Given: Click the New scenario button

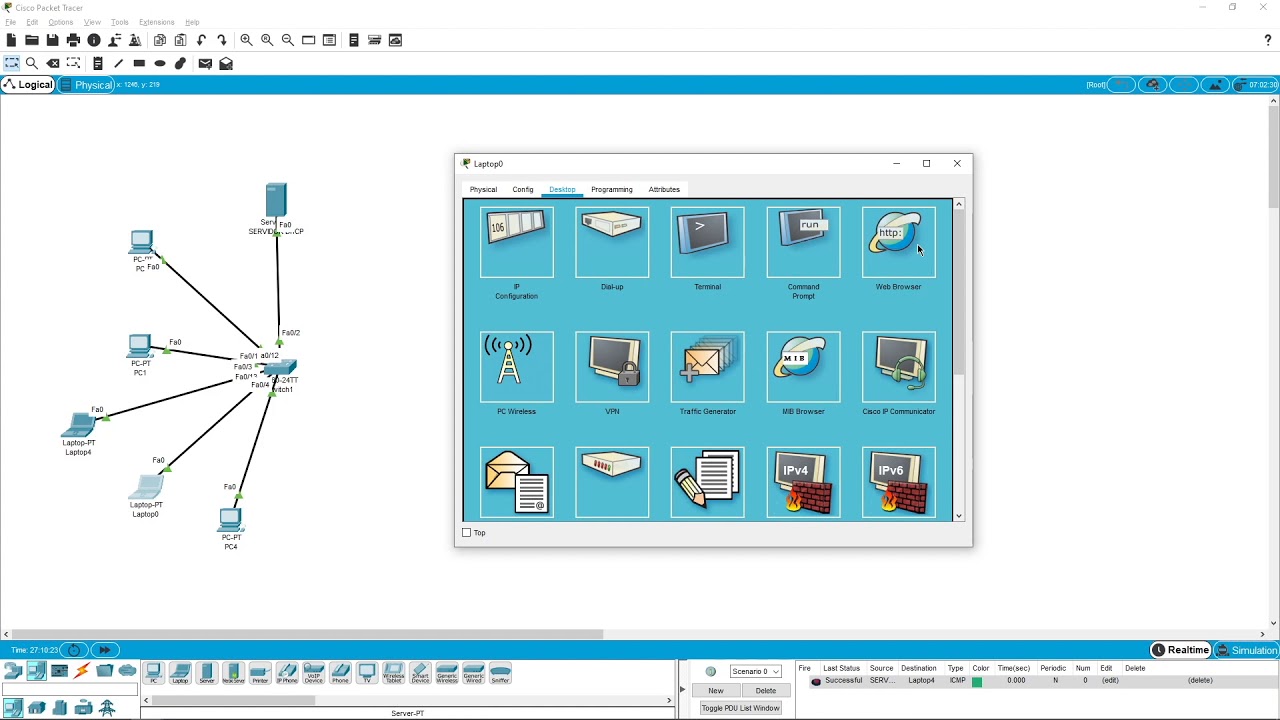Looking at the screenshot, I should (x=716, y=690).
